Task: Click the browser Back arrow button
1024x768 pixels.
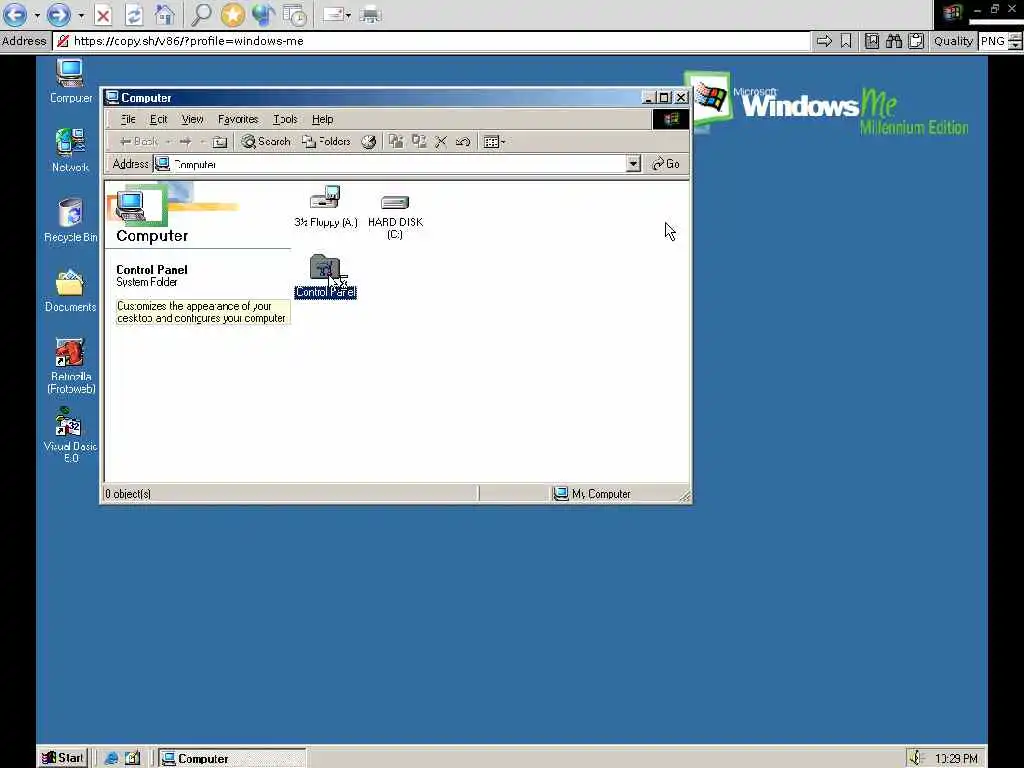Action: (15, 14)
